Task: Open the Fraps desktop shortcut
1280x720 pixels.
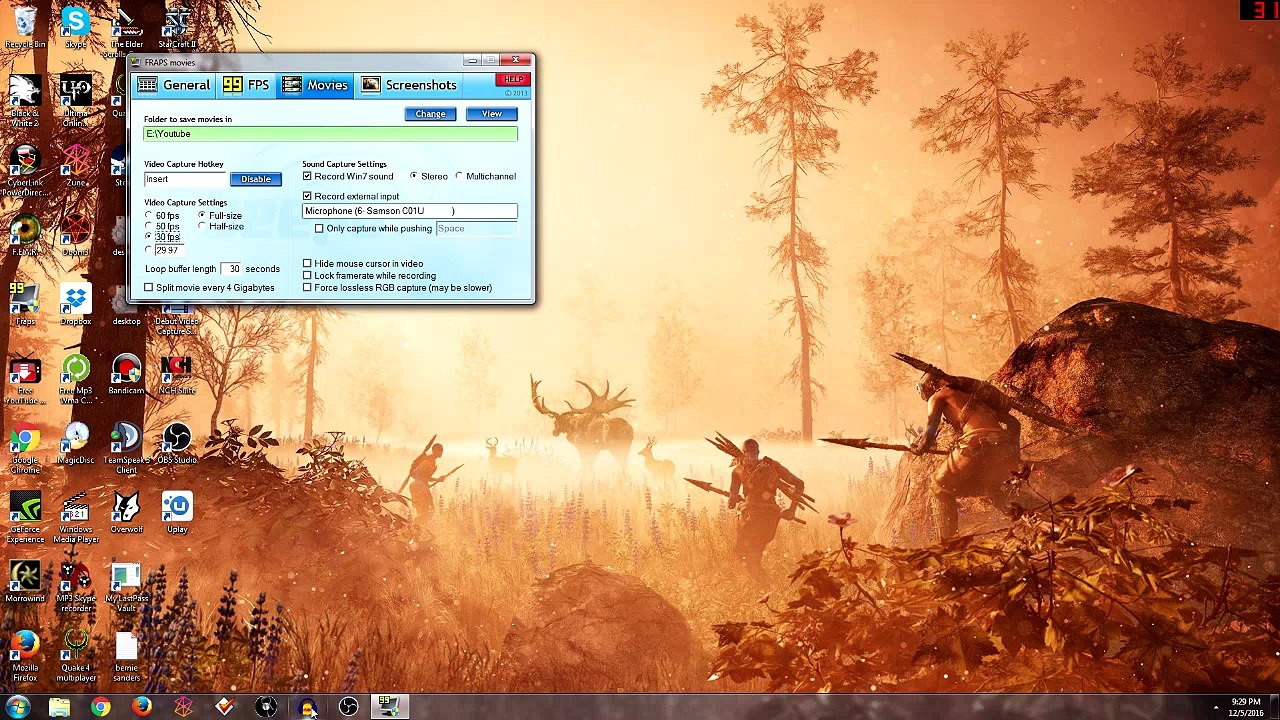Action: pos(25,305)
